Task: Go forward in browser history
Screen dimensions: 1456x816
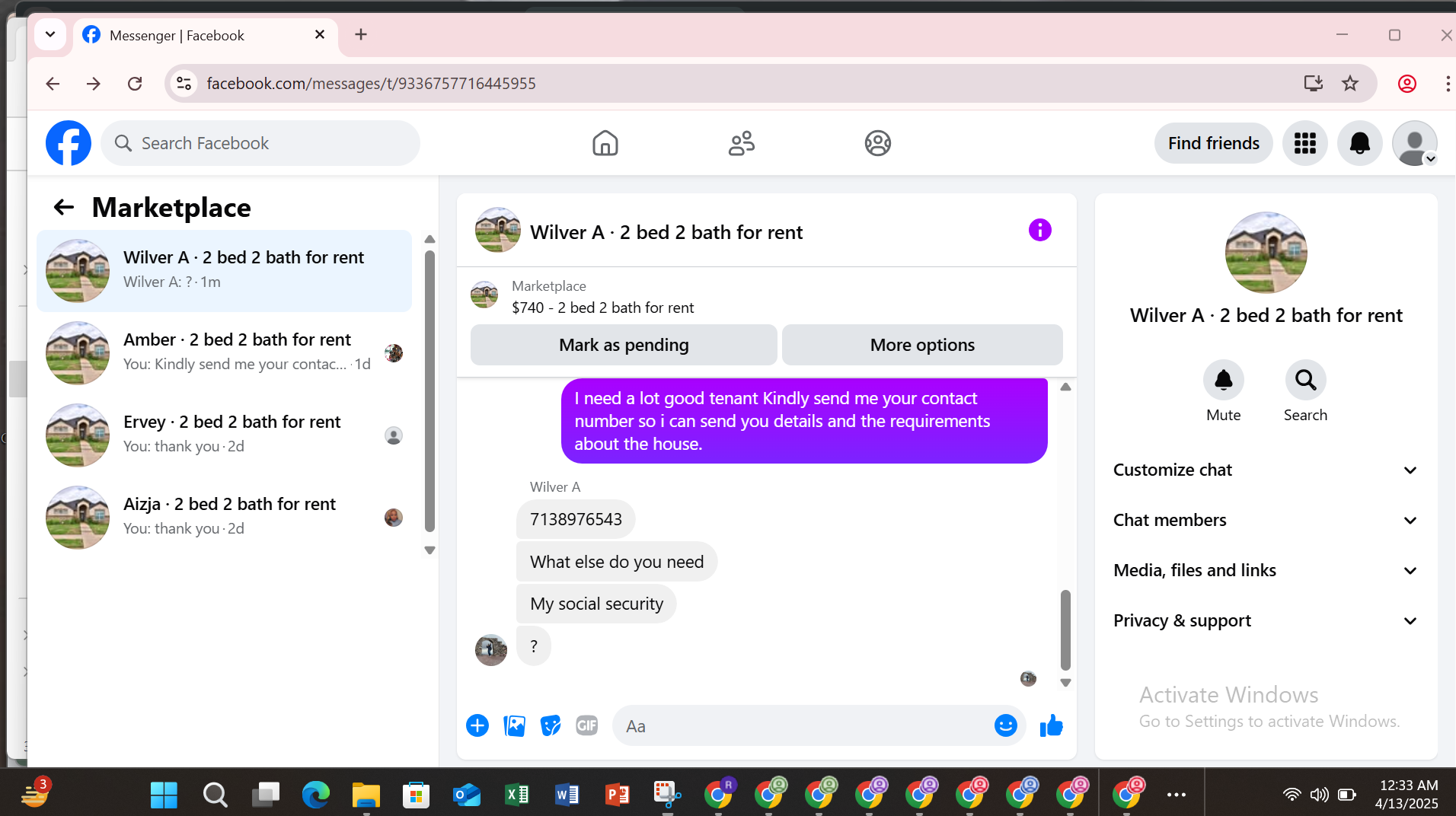Action: point(94,84)
